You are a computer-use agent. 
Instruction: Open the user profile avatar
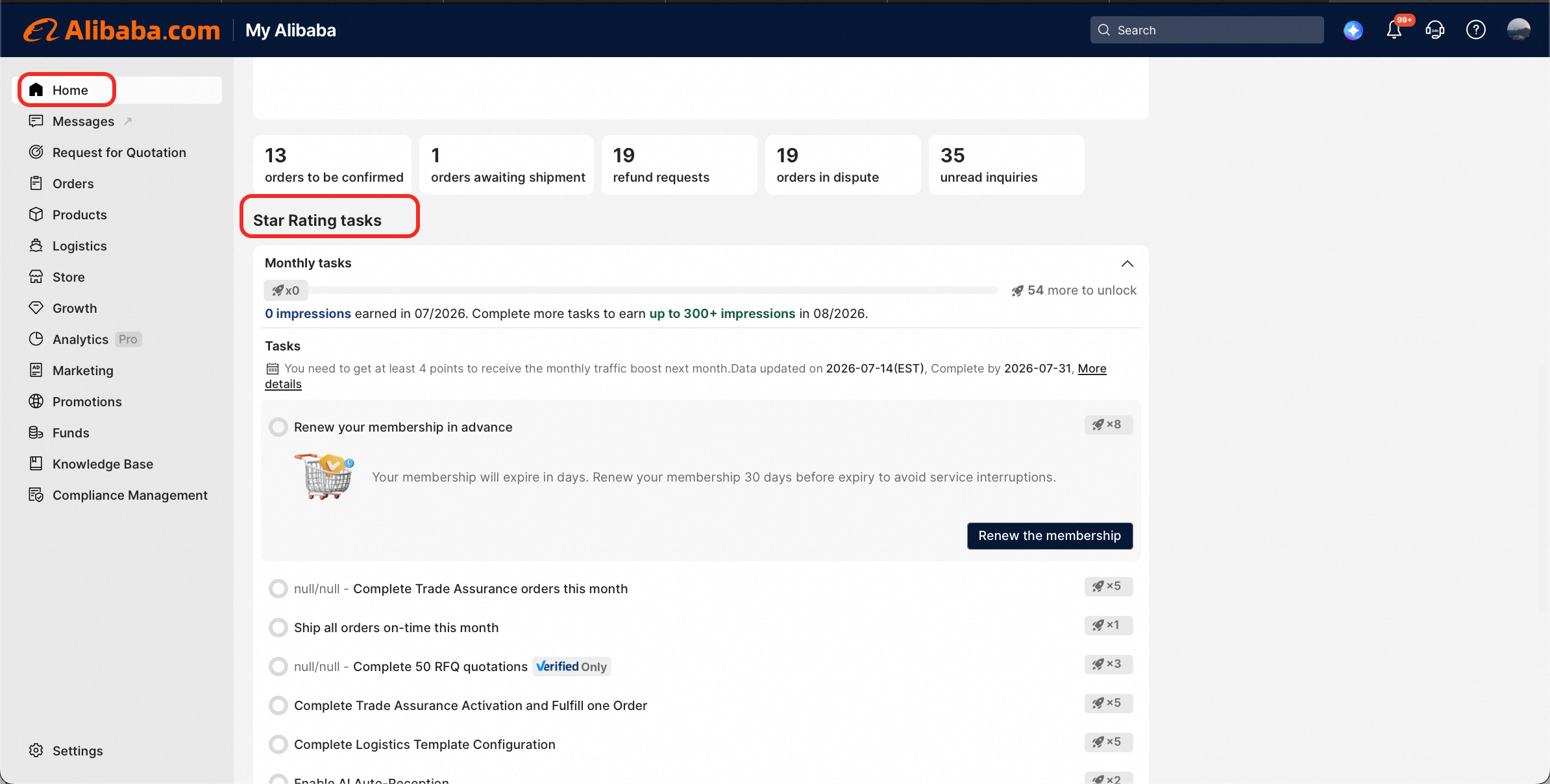[x=1519, y=31]
